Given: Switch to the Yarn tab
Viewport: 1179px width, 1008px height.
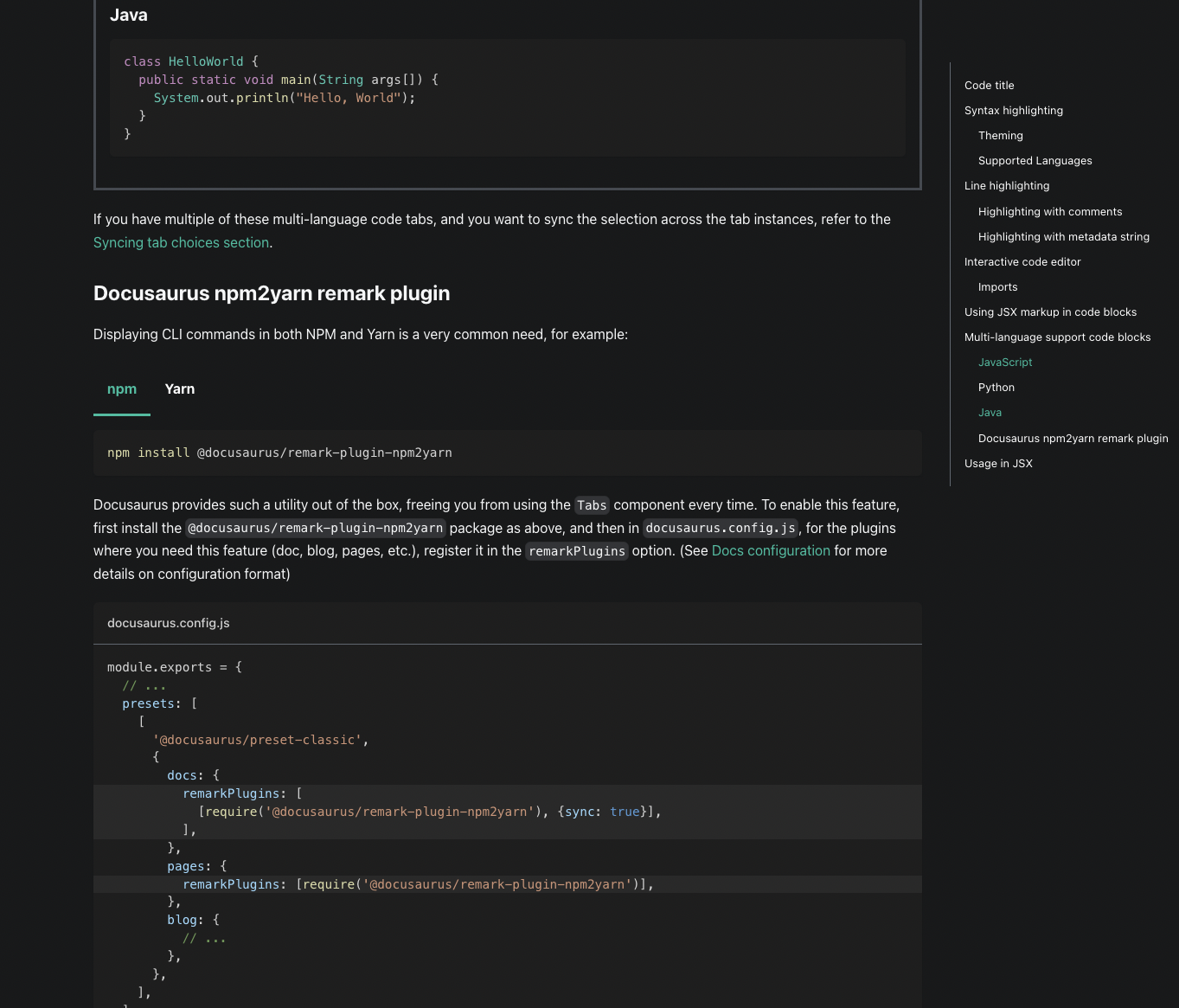Looking at the screenshot, I should pyautogui.click(x=180, y=389).
